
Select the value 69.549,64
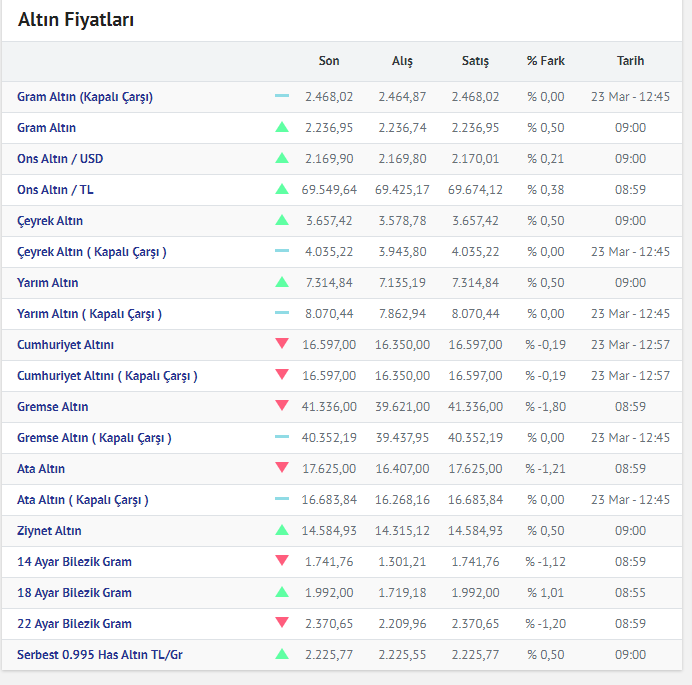(x=329, y=190)
